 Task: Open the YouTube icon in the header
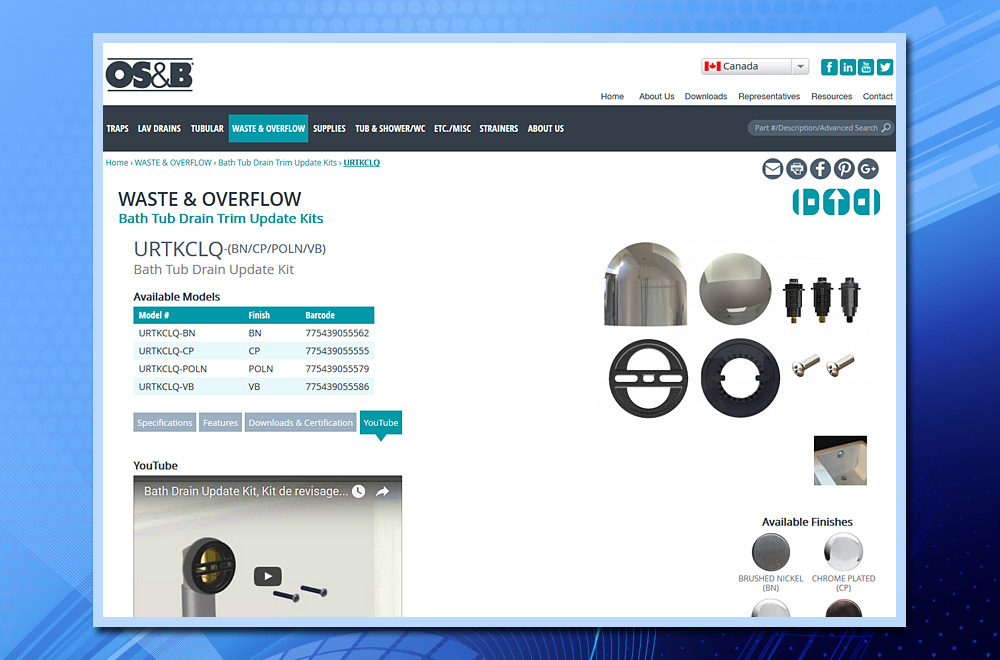(x=866, y=67)
